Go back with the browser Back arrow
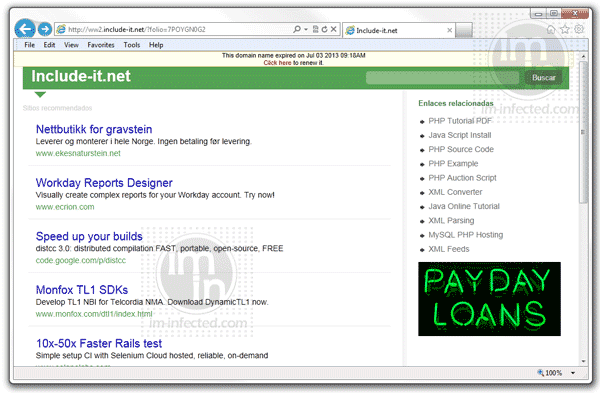Screen dimensions: 600x393 [x=25, y=29]
